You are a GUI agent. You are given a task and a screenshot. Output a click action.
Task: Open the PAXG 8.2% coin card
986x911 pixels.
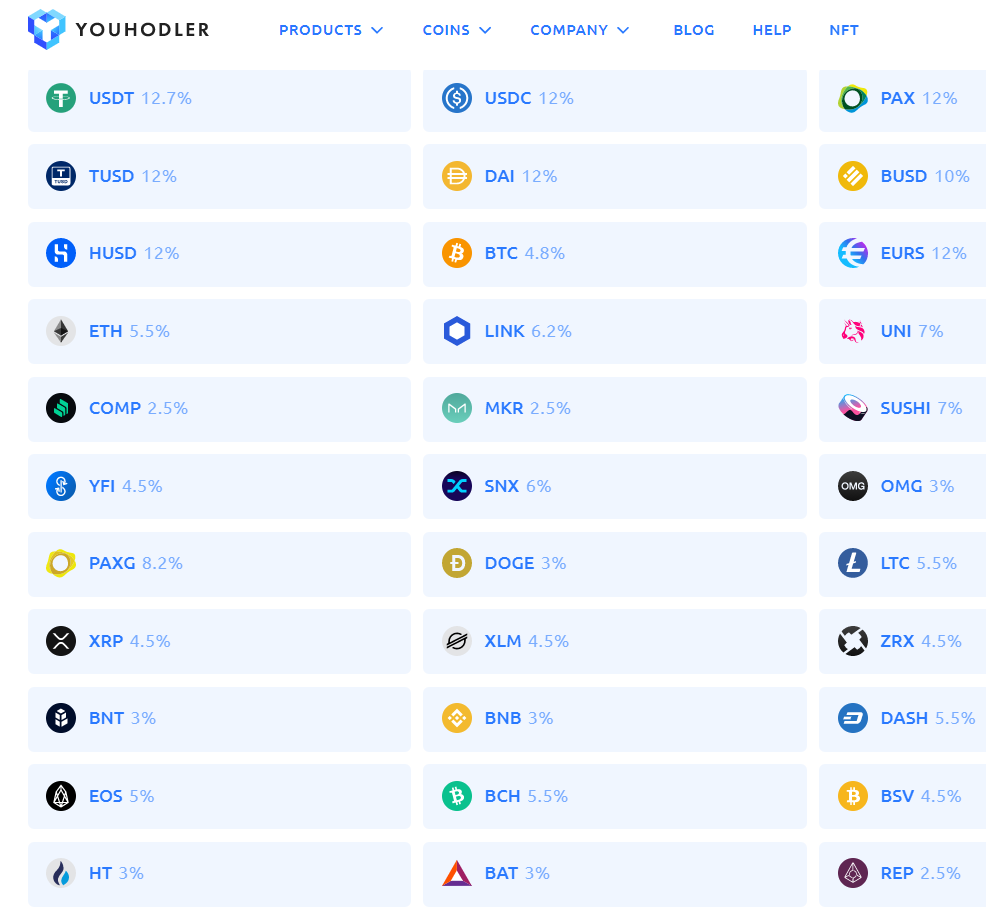pyautogui.click(x=219, y=564)
